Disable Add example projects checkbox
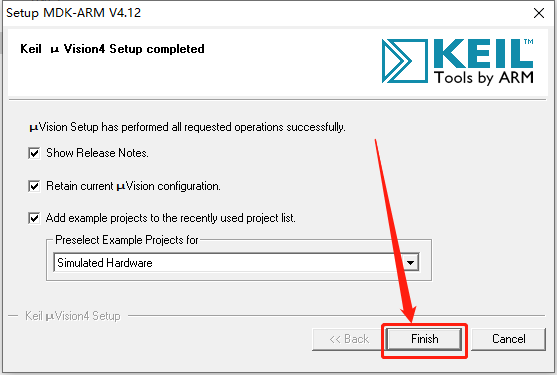The height and width of the screenshot is (375, 557). click(34, 218)
